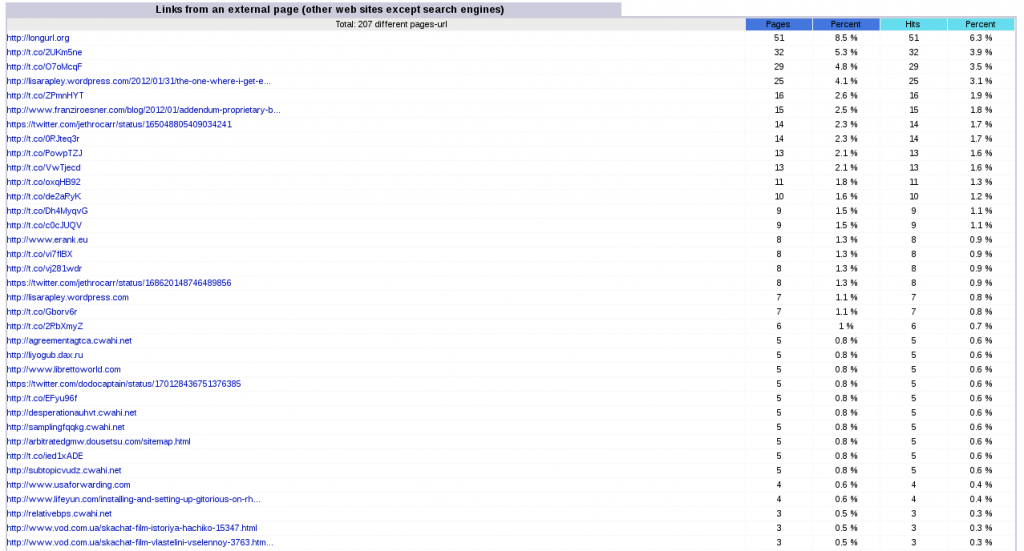Open the http://t.co/de2aRyK link
Viewport: 1024px width, 551px height.
click(x=44, y=196)
